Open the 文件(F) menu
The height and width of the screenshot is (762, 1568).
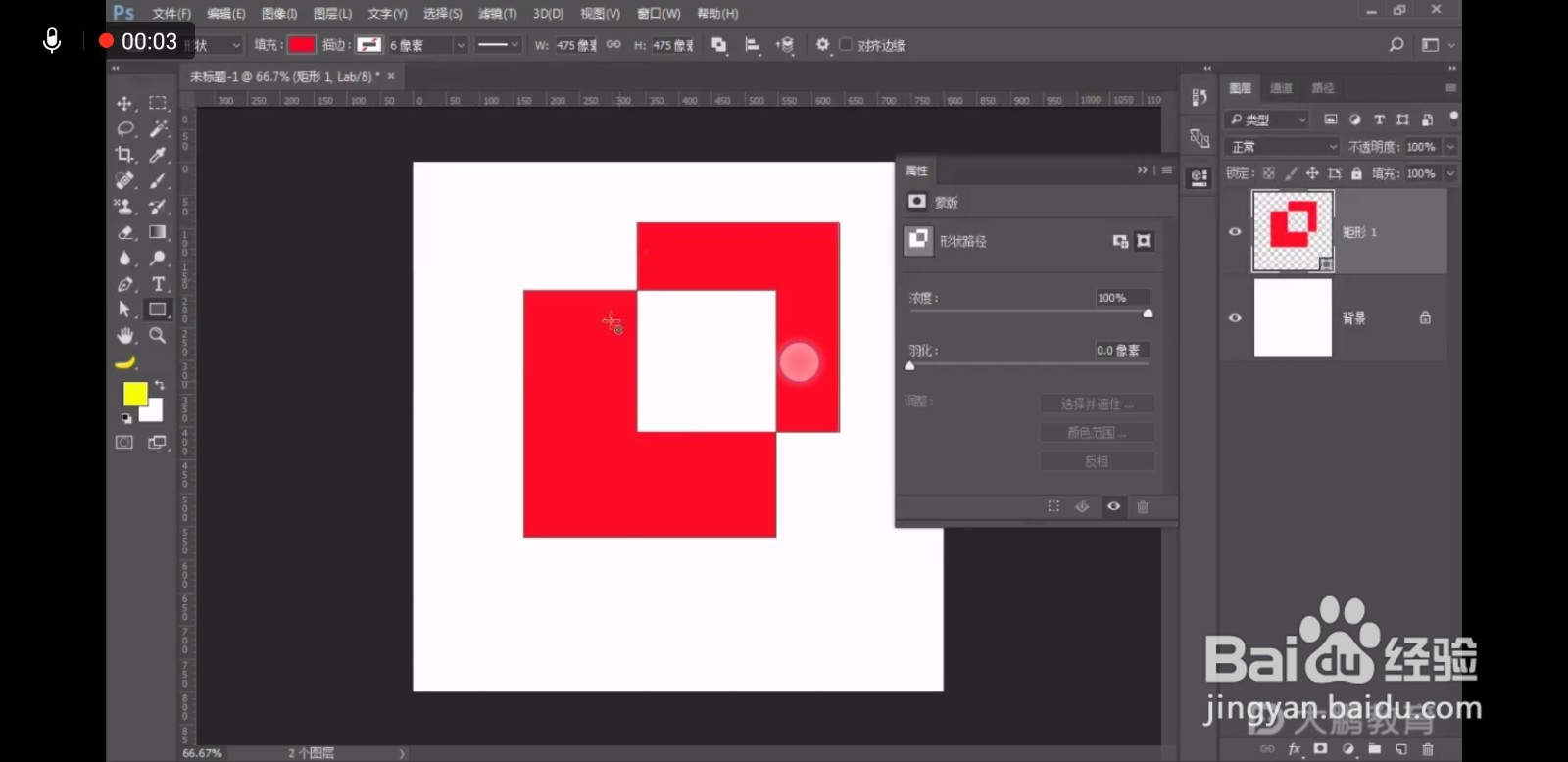tap(171, 14)
